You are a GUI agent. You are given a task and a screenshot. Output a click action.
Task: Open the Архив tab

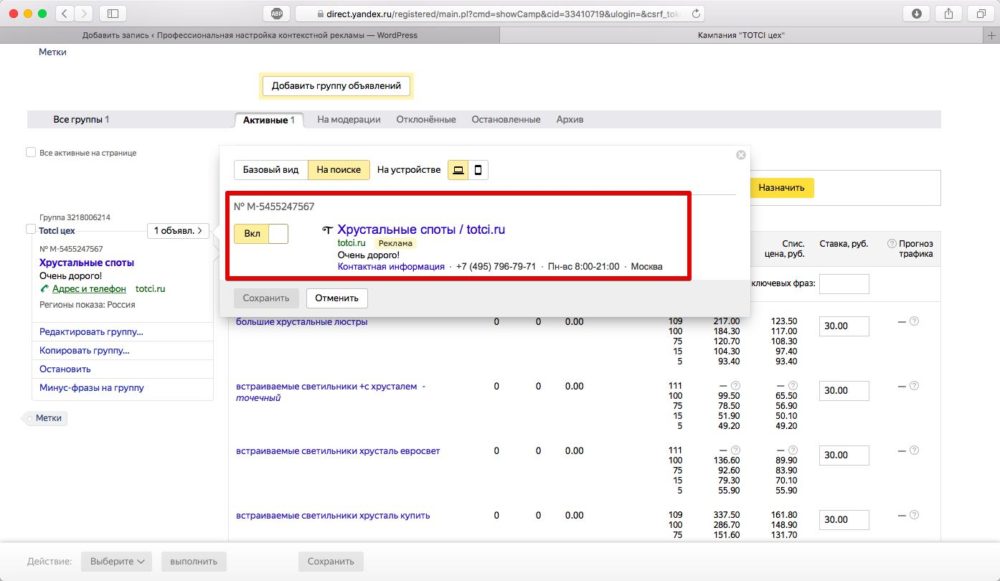[570, 119]
